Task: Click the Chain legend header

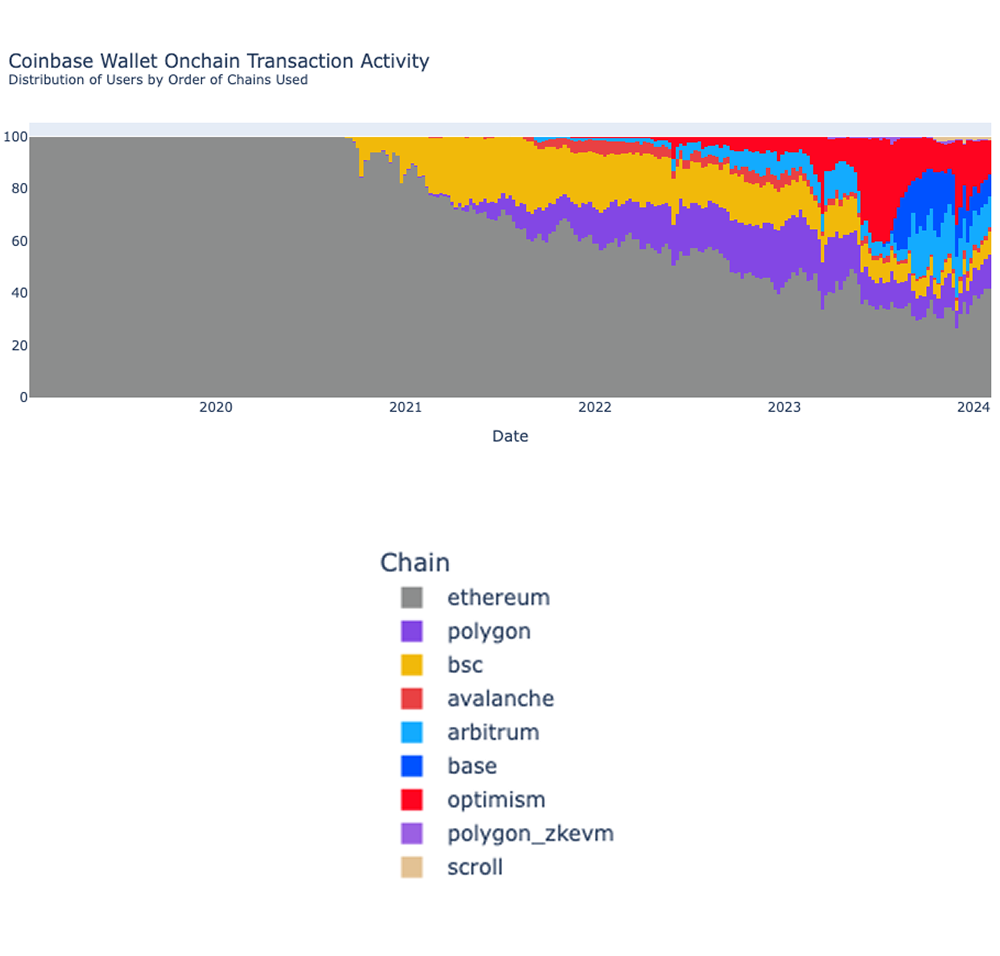Action: pos(415,562)
